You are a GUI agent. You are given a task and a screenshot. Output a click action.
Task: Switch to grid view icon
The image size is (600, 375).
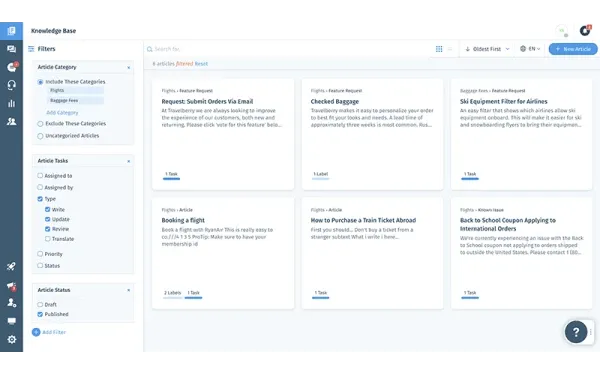[x=439, y=49]
